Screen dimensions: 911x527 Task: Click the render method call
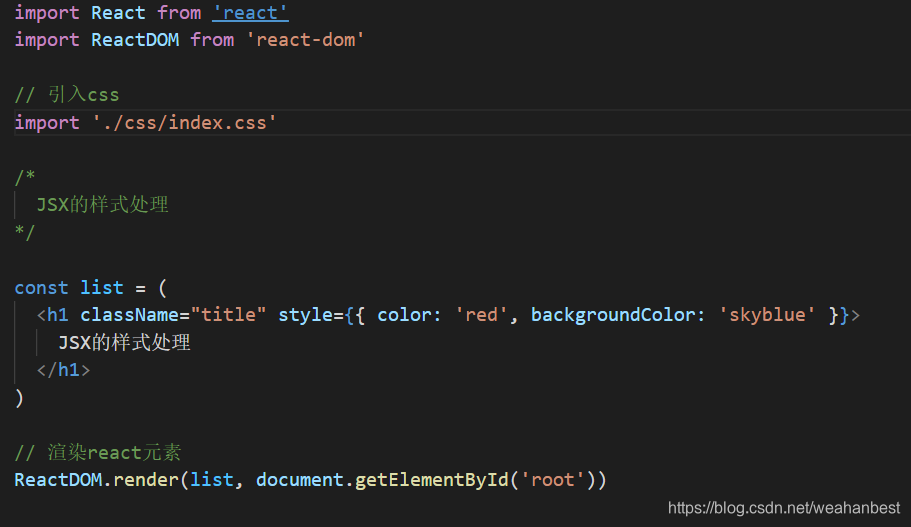coord(146,480)
